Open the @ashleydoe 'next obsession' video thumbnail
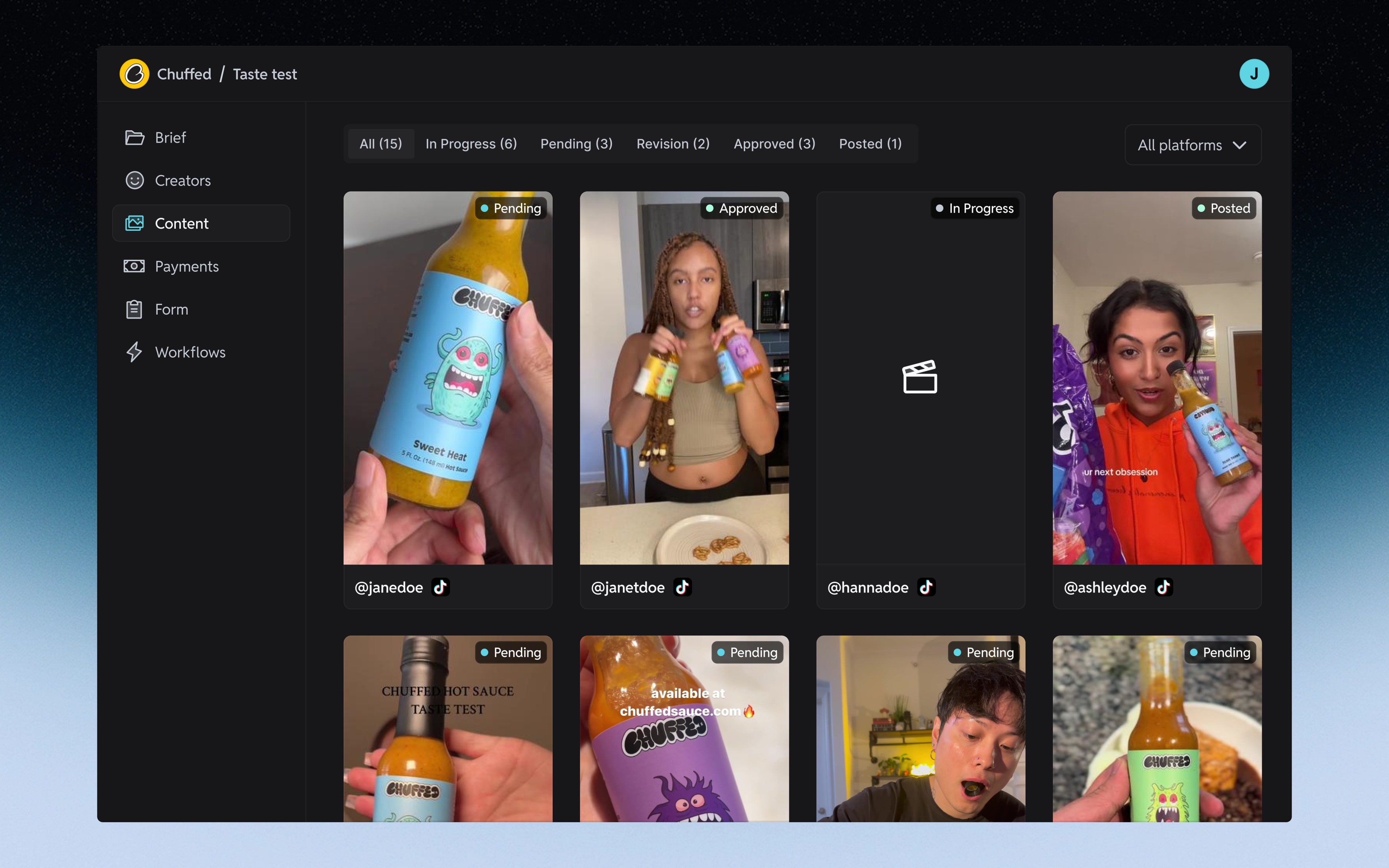 click(1157, 378)
